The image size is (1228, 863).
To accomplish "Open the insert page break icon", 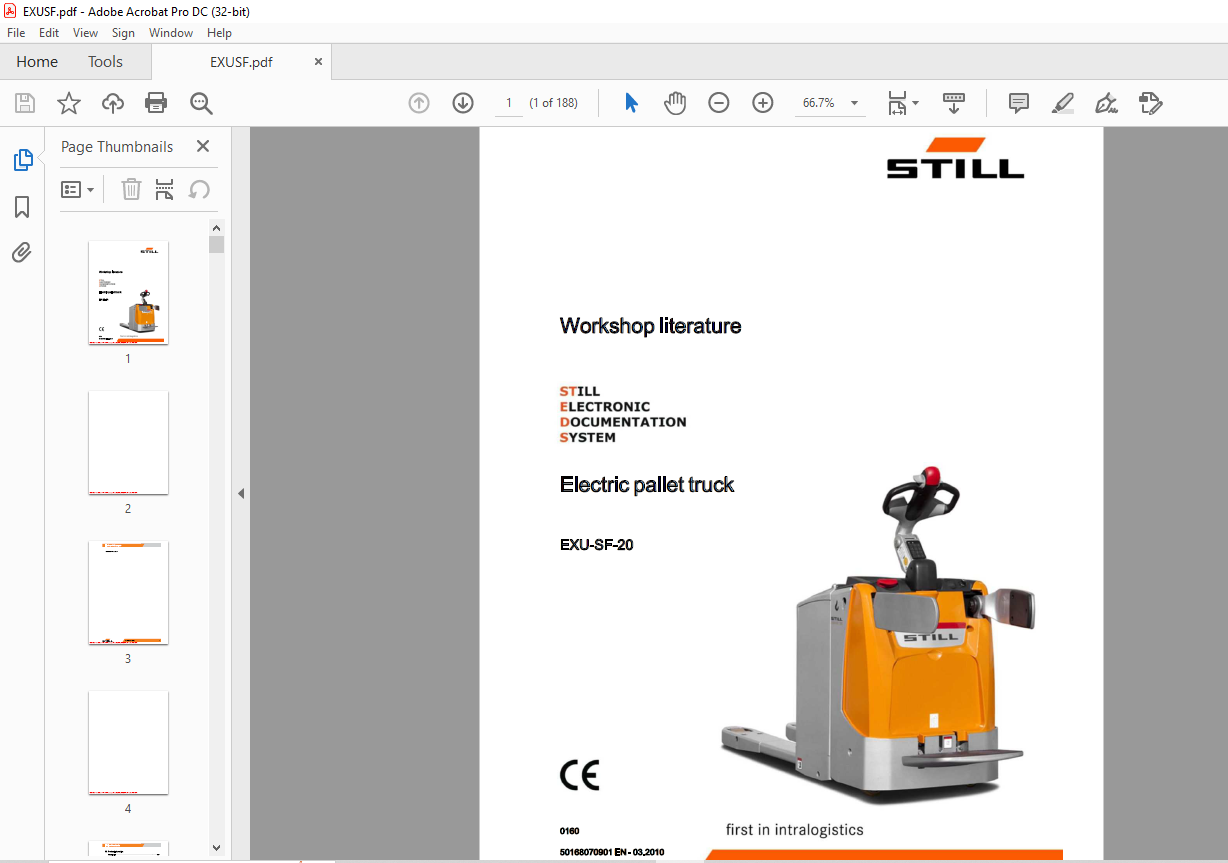I will coord(165,189).
